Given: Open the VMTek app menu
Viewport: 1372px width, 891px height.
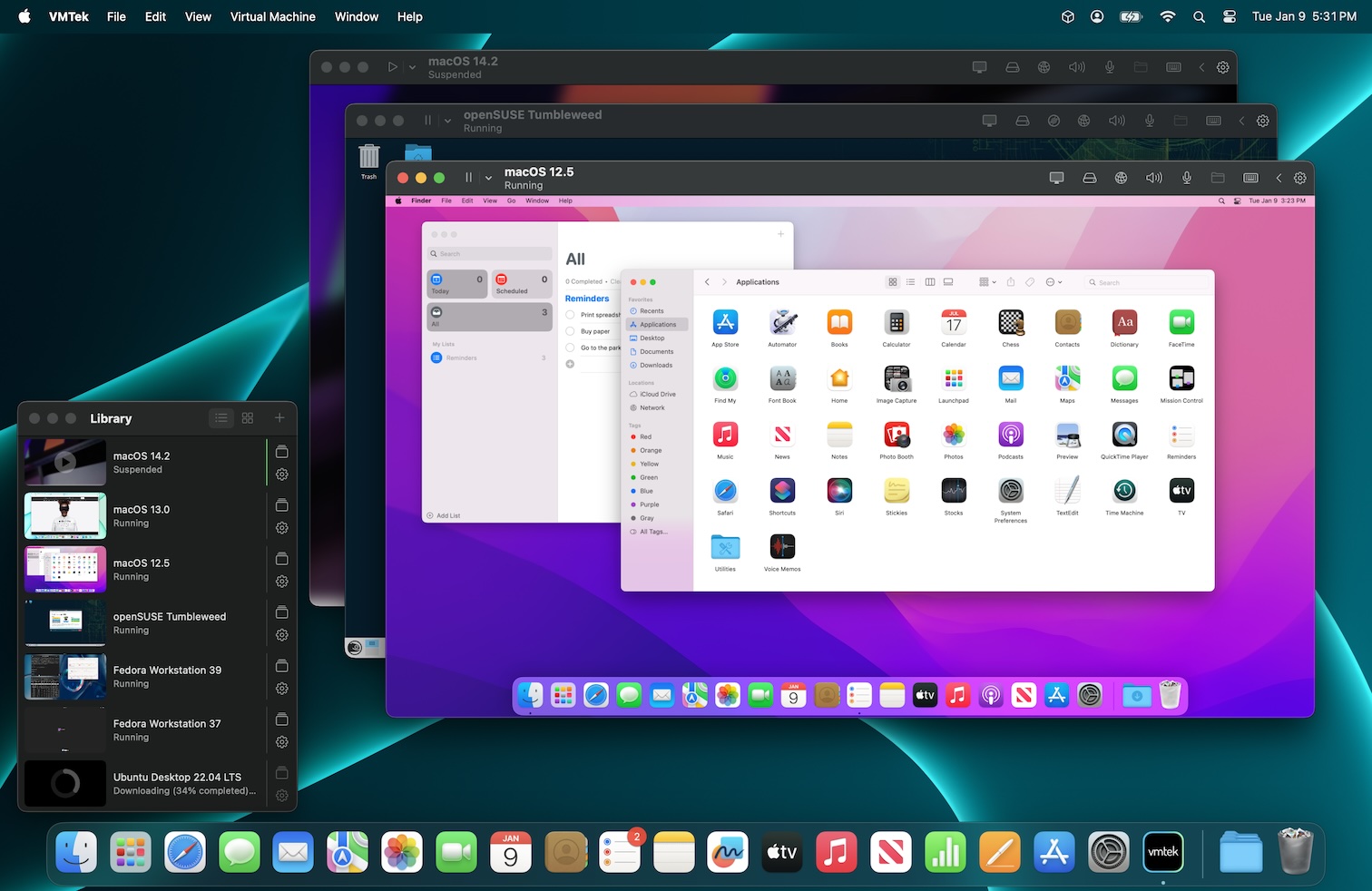Looking at the screenshot, I should pyautogui.click(x=69, y=16).
